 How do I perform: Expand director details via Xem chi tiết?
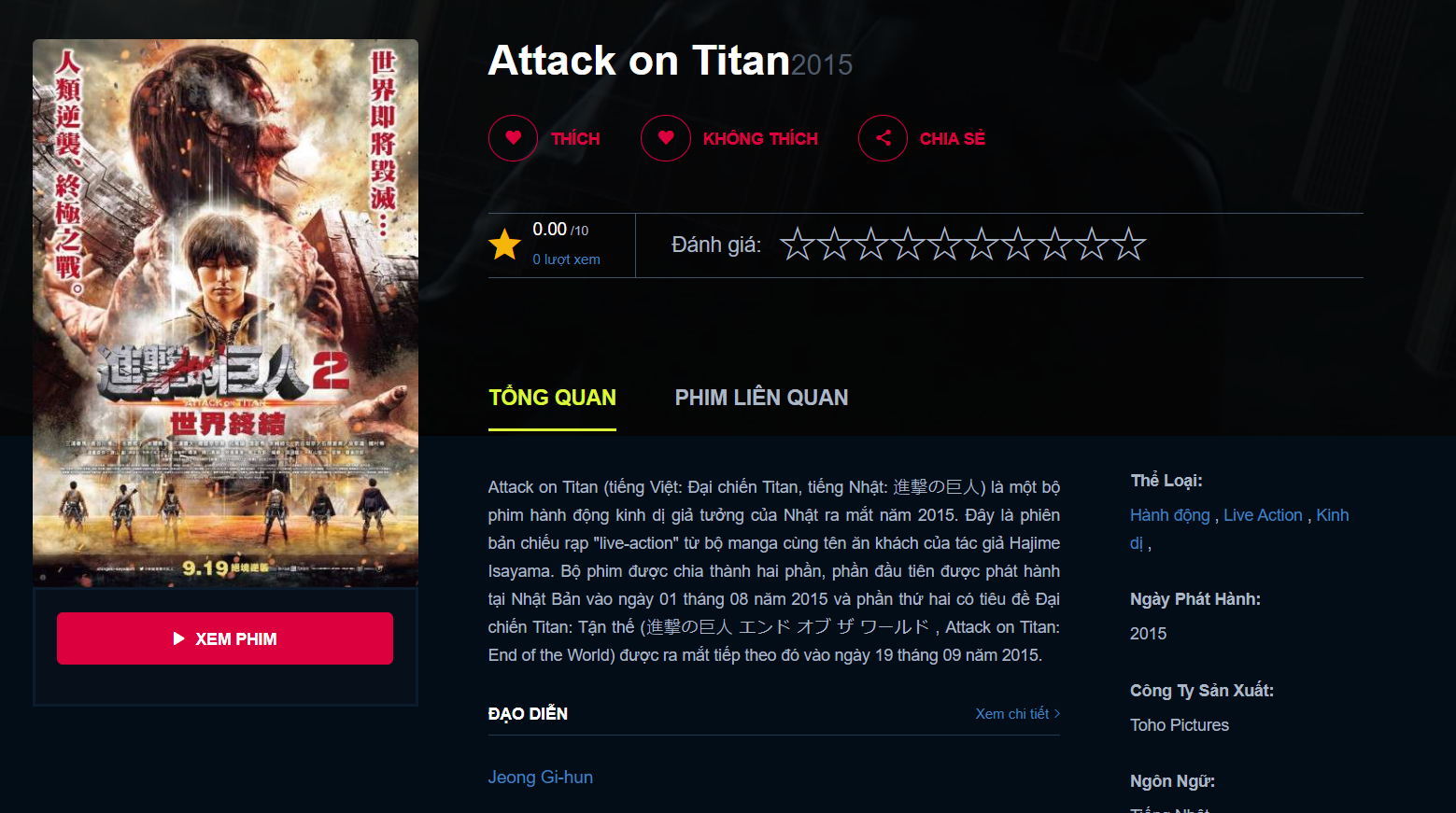pyautogui.click(x=1017, y=714)
